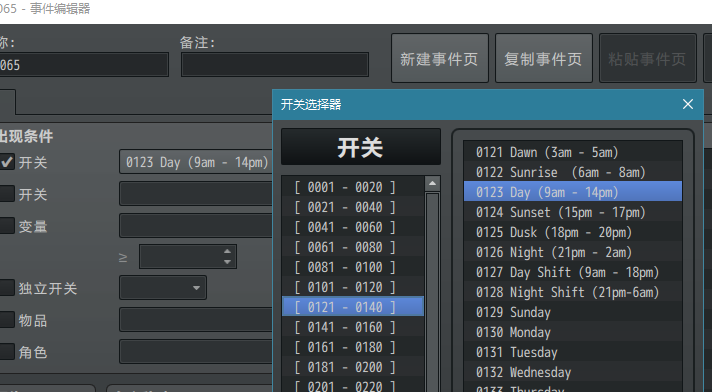Choose switch 0132 Wednesday
Viewport: 712px width, 392px height.
[573, 372]
